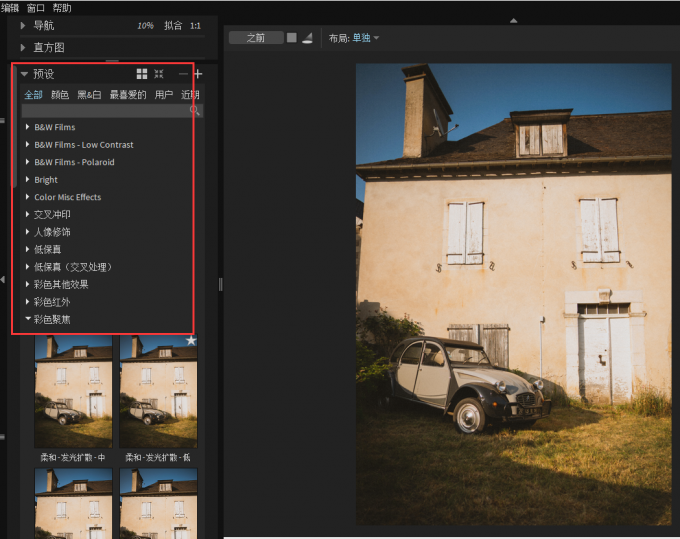Open the 窗口 menu
Image resolution: width=680 pixels, height=539 pixels.
[36, 8]
